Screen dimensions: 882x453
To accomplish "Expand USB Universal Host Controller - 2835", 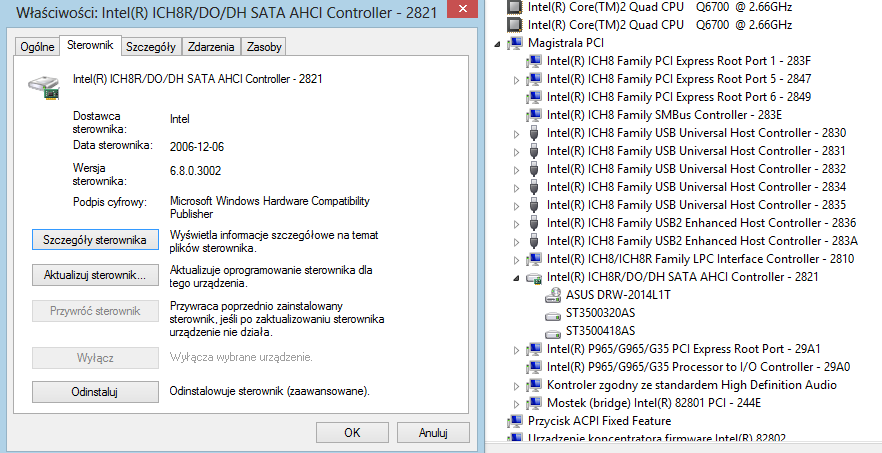I will [516, 206].
